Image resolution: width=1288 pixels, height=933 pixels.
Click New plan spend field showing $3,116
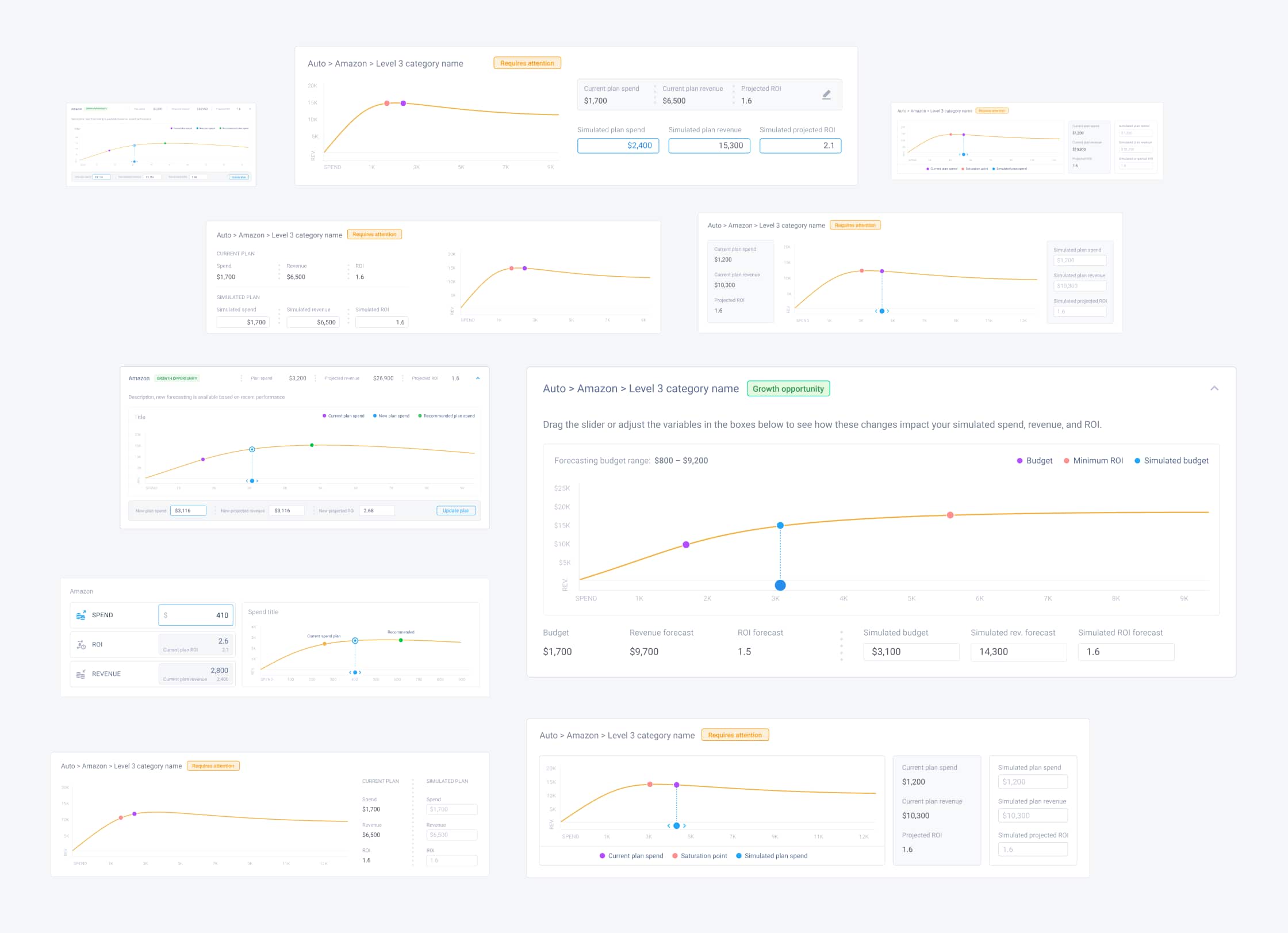coord(188,511)
